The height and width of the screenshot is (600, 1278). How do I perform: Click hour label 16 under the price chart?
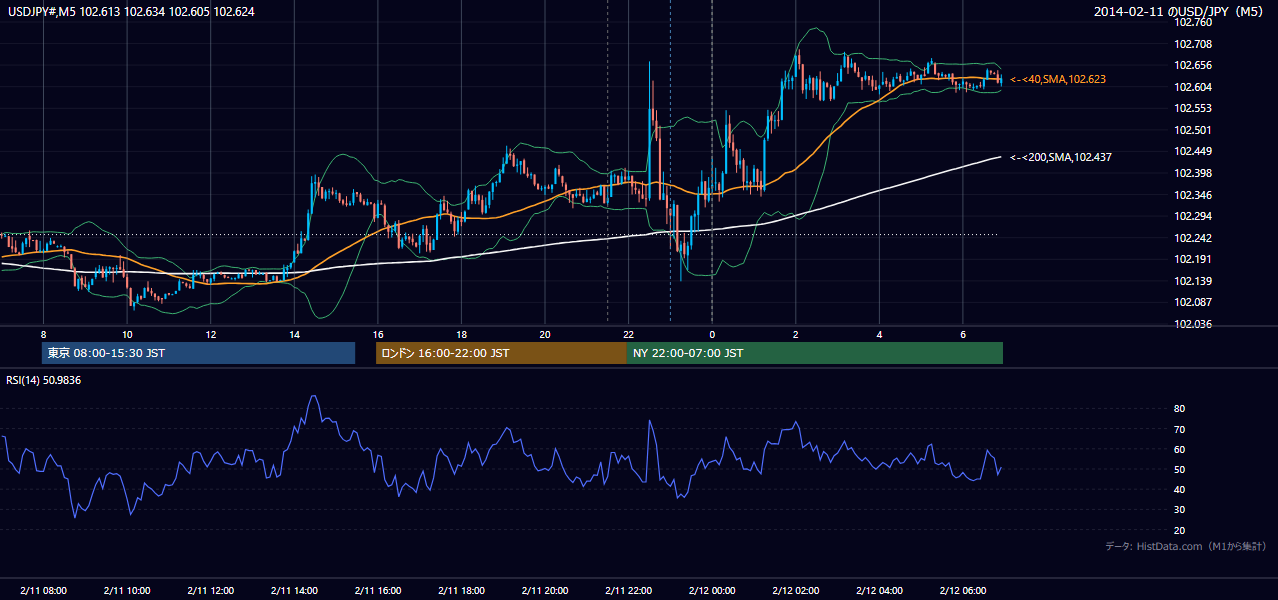click(378, 334)
